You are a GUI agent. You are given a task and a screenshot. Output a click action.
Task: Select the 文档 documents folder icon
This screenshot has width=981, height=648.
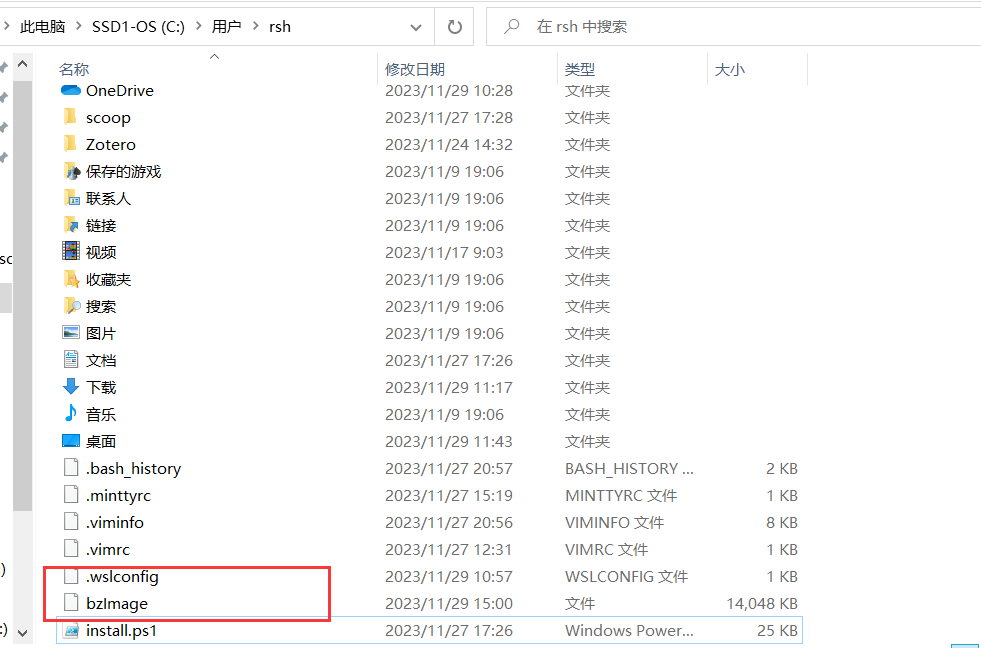(x=70, y=360)
